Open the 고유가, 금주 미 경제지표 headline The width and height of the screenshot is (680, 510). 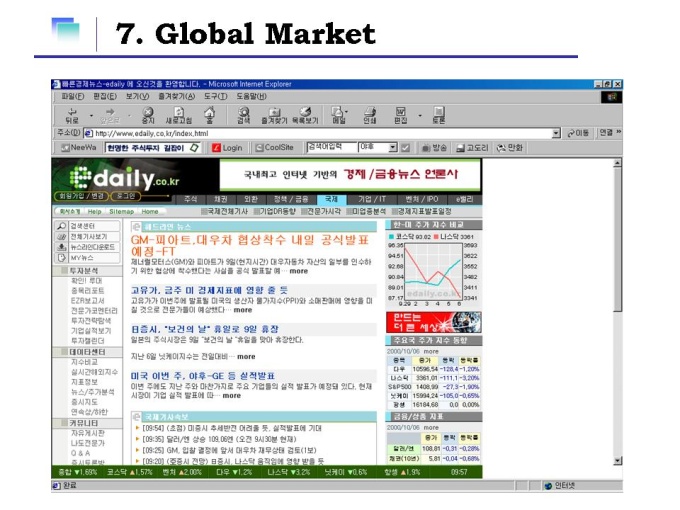pos(209,290)
